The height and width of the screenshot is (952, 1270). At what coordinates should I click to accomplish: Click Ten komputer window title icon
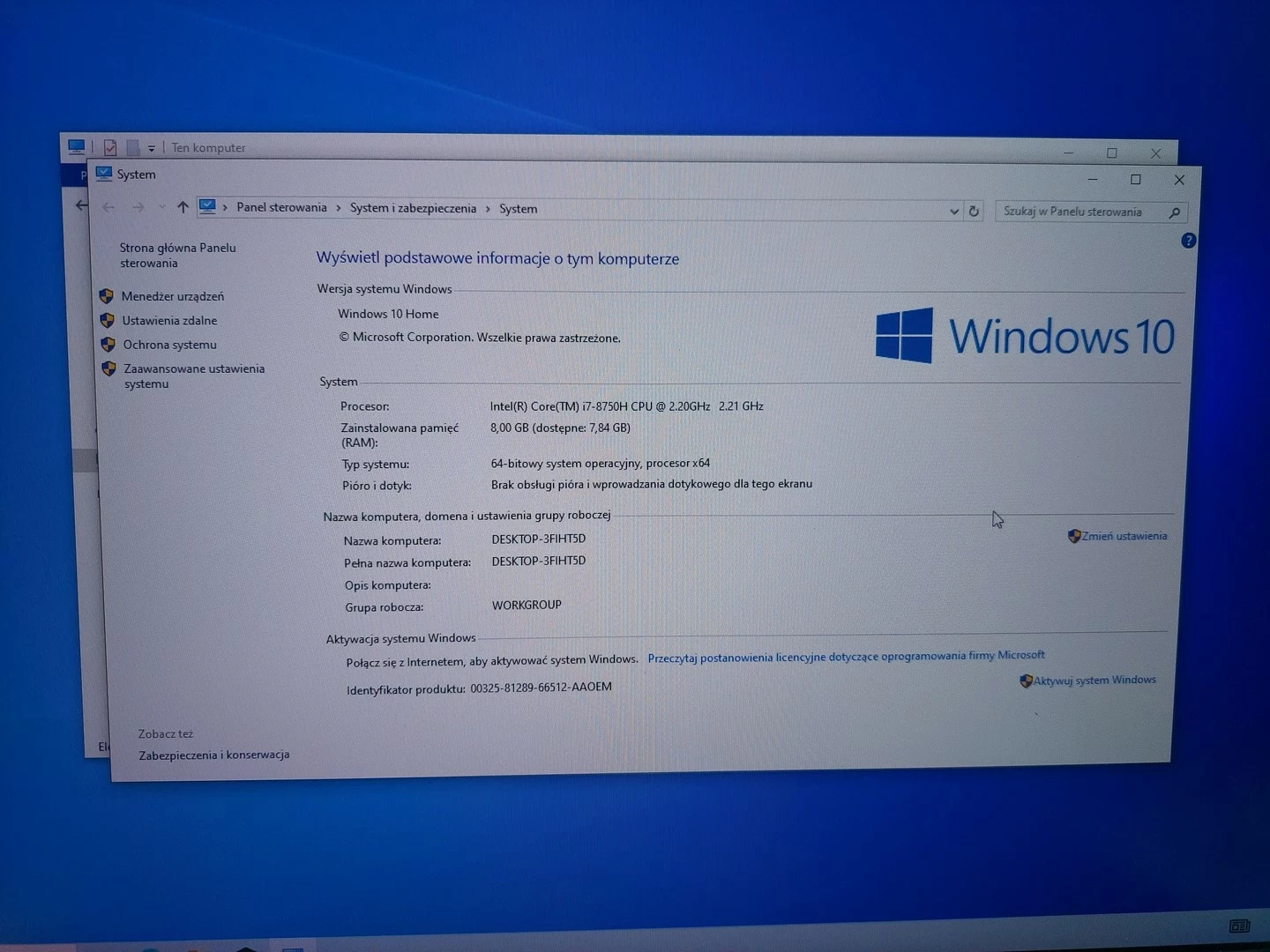tap(77, 146)
